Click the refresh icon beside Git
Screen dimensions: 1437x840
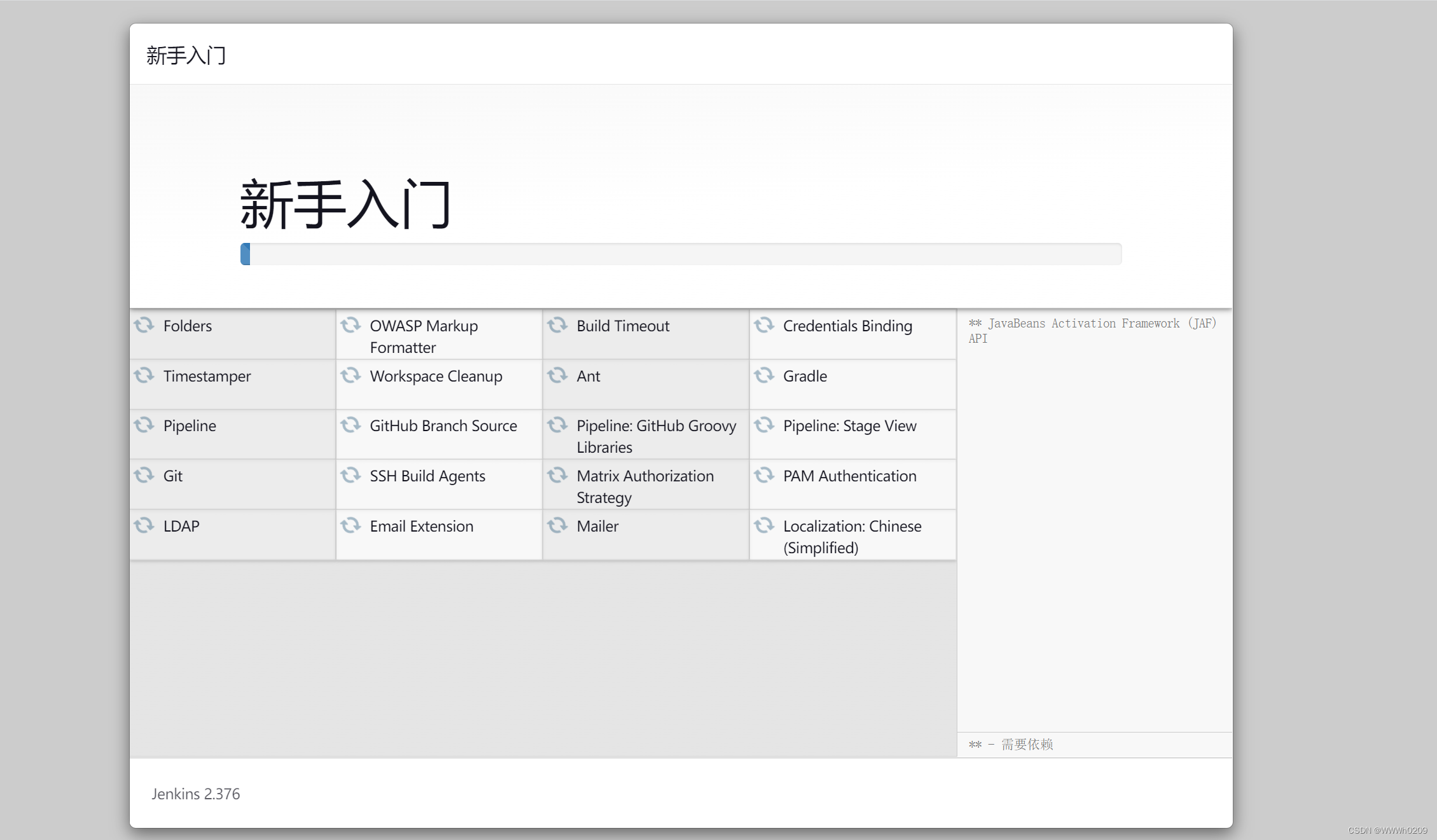pos(144,475)
